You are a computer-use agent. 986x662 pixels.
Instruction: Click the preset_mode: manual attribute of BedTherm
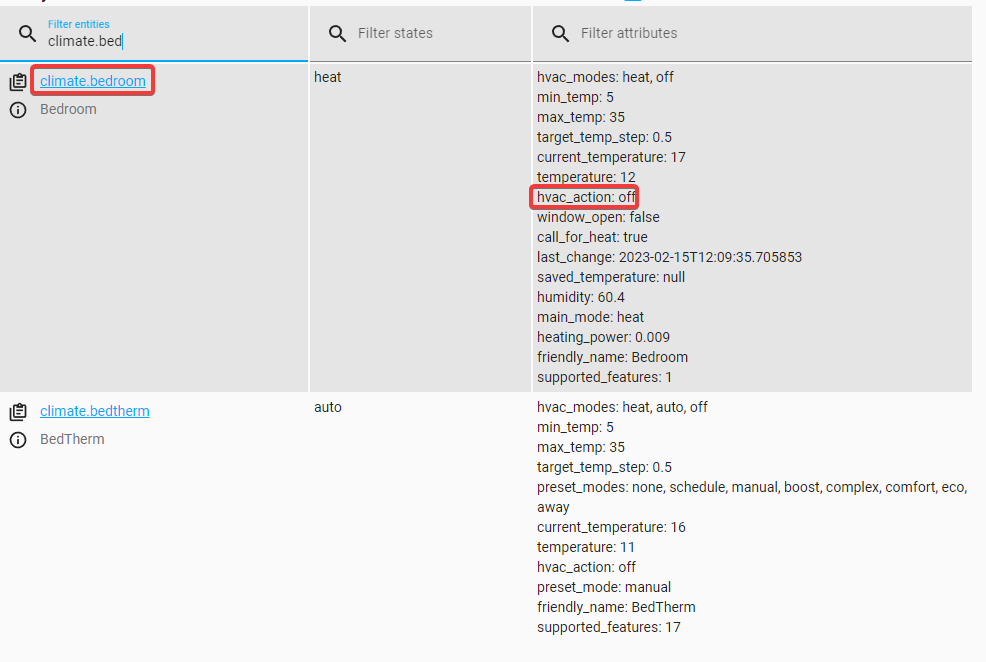tap(589, 586)
